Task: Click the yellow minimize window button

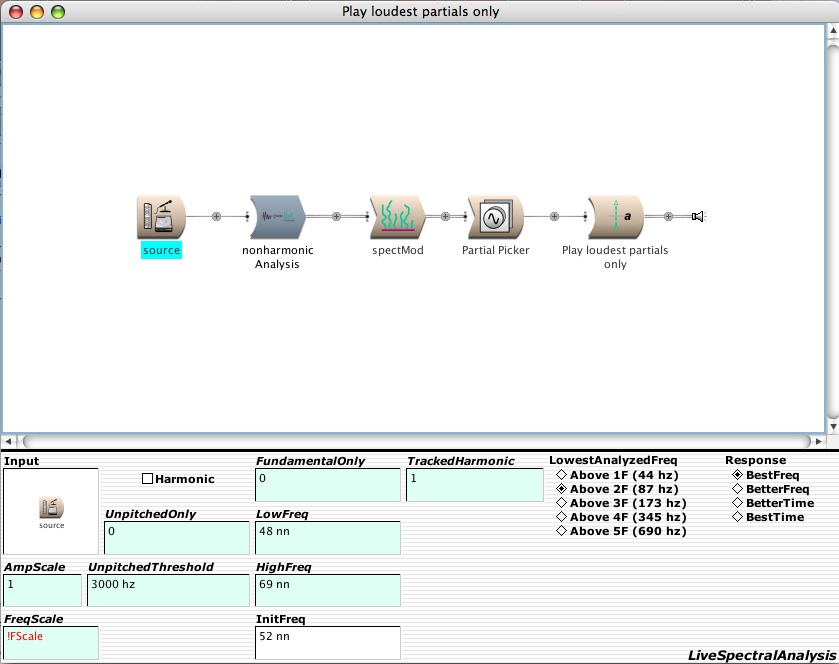Action: (x=37, y=12)
